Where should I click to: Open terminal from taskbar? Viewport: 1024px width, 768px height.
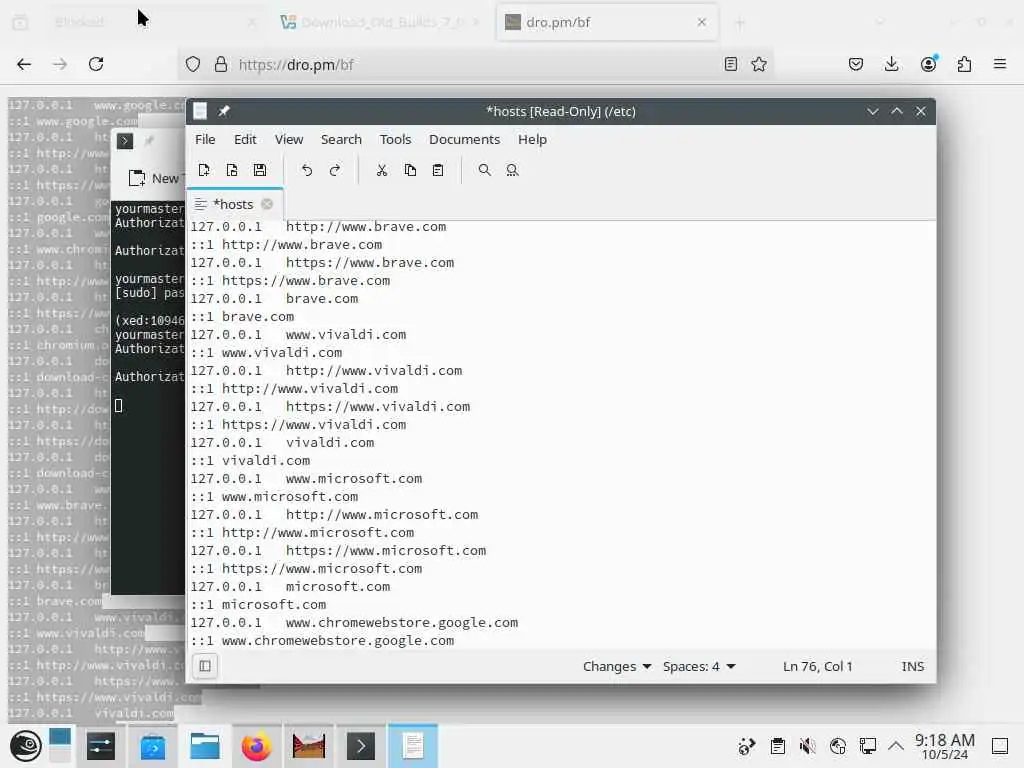(x=360, y=746)
